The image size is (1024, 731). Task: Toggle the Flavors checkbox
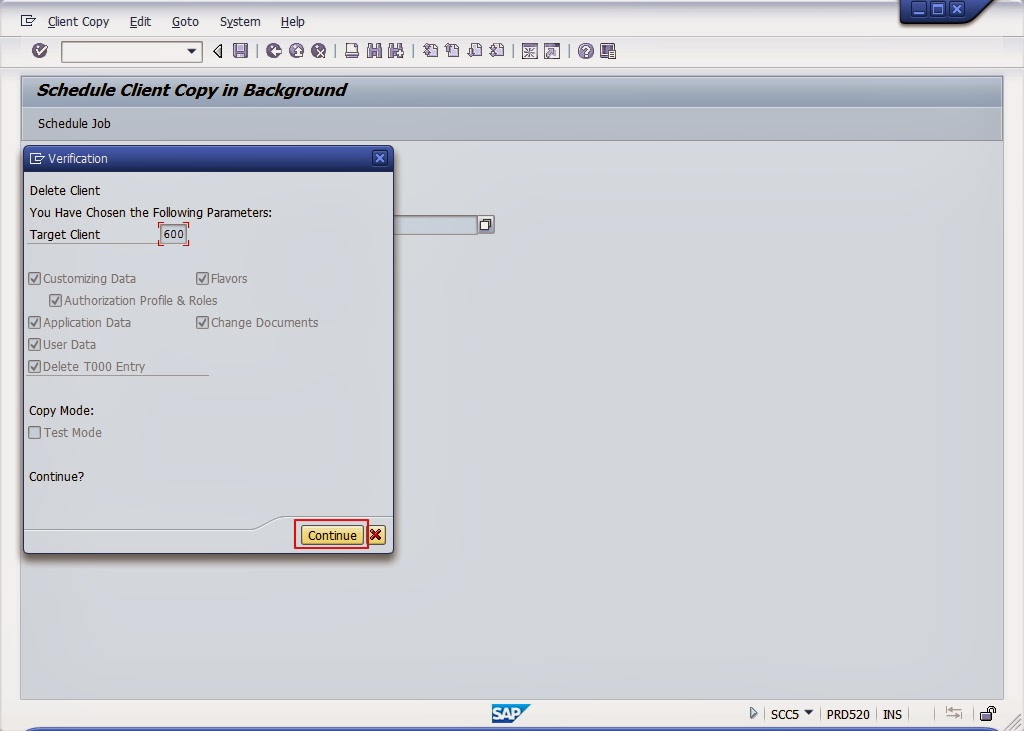[202, 278]
